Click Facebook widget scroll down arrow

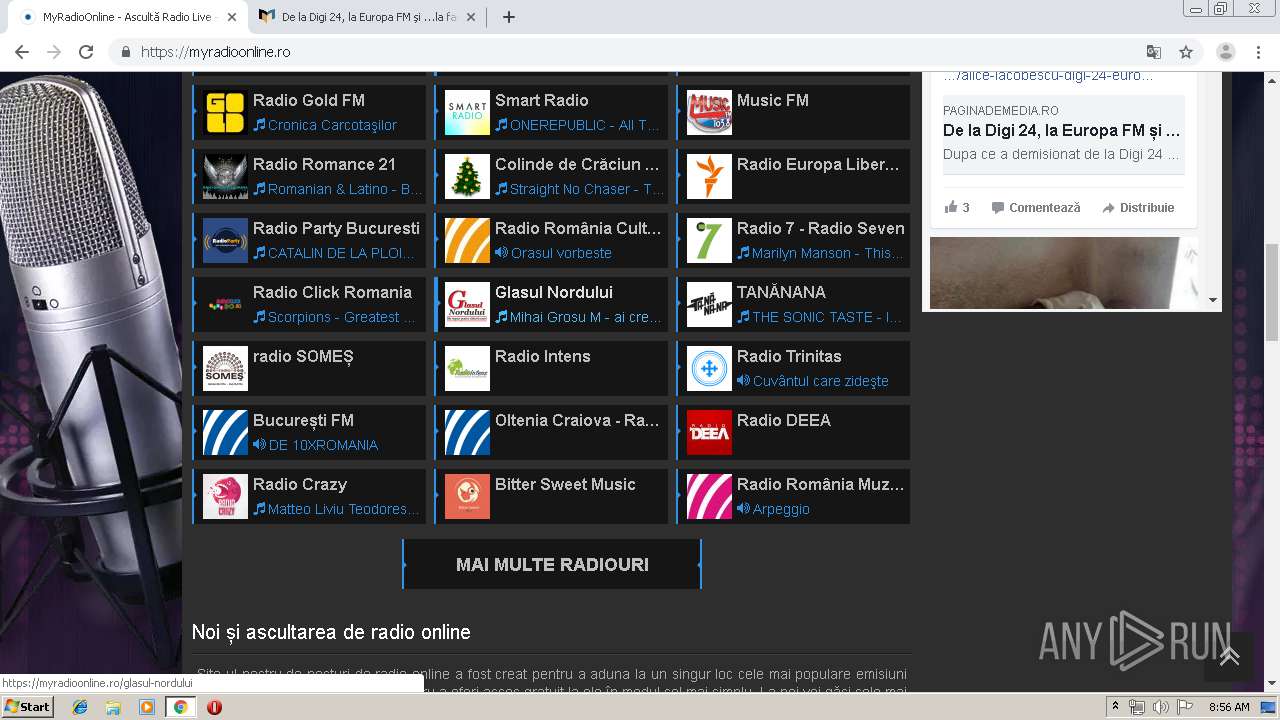click(x=1213, y=300)
